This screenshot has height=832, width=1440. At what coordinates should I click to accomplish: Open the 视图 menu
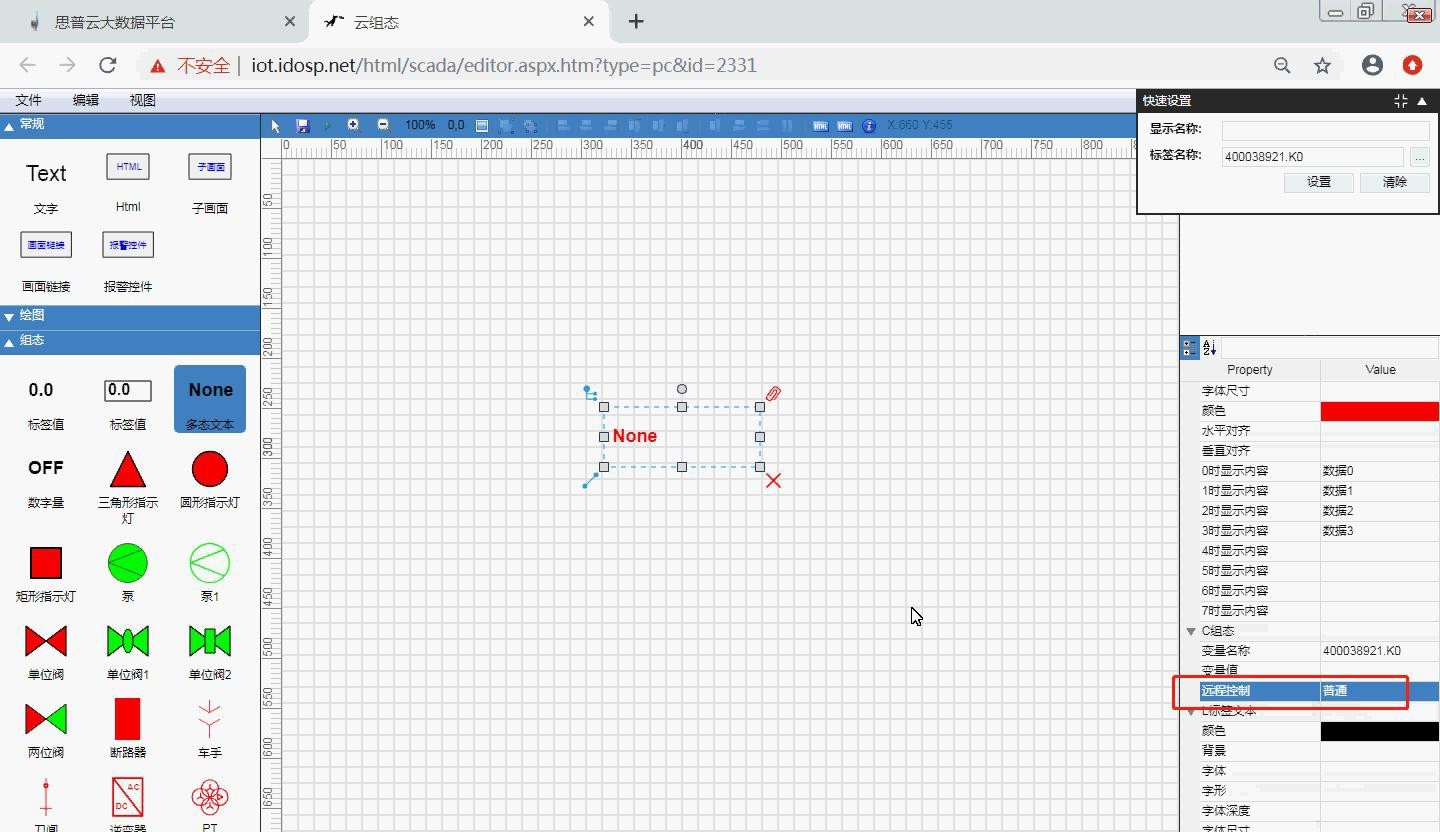(143, 100)
